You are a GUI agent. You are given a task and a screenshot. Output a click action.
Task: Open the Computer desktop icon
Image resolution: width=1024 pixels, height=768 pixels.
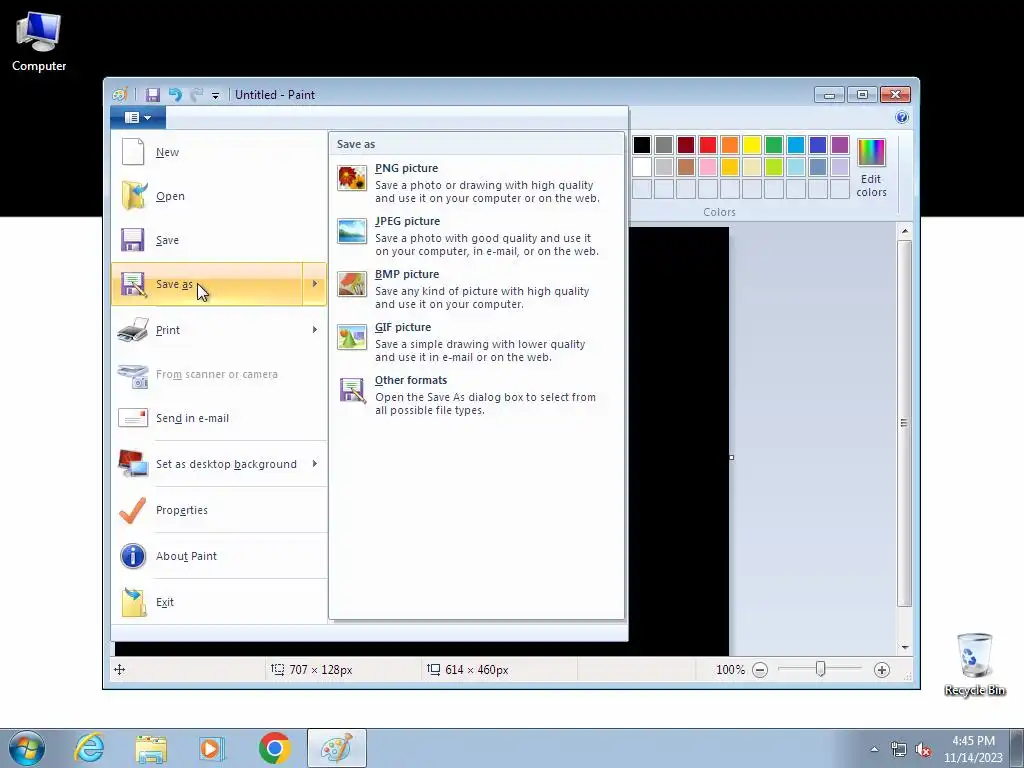39,40
